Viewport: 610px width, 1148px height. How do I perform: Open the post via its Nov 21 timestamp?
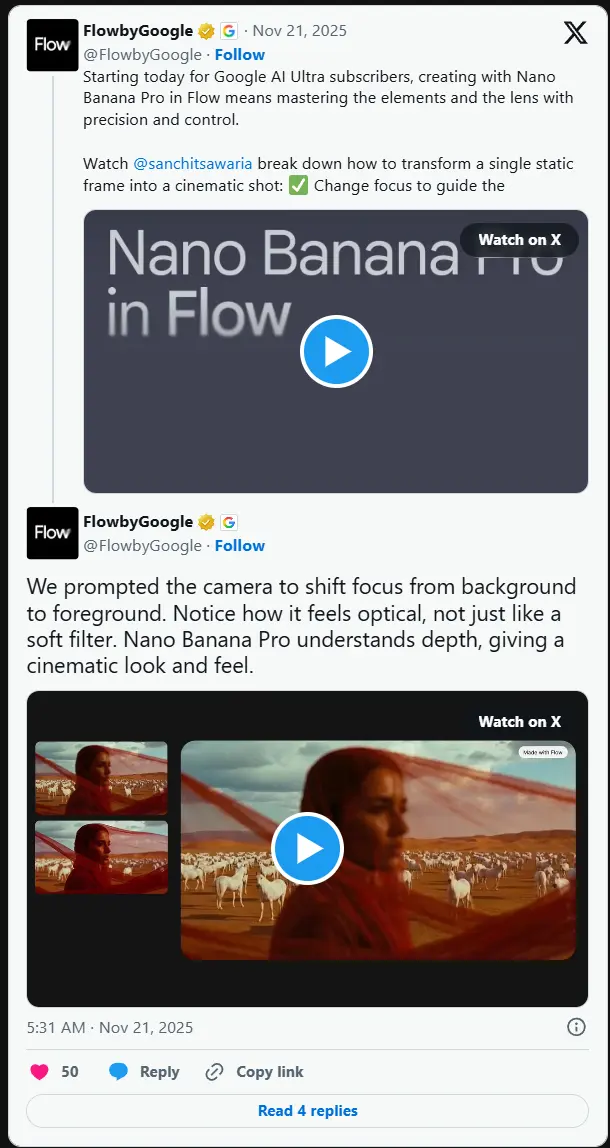tap(299, 30)
